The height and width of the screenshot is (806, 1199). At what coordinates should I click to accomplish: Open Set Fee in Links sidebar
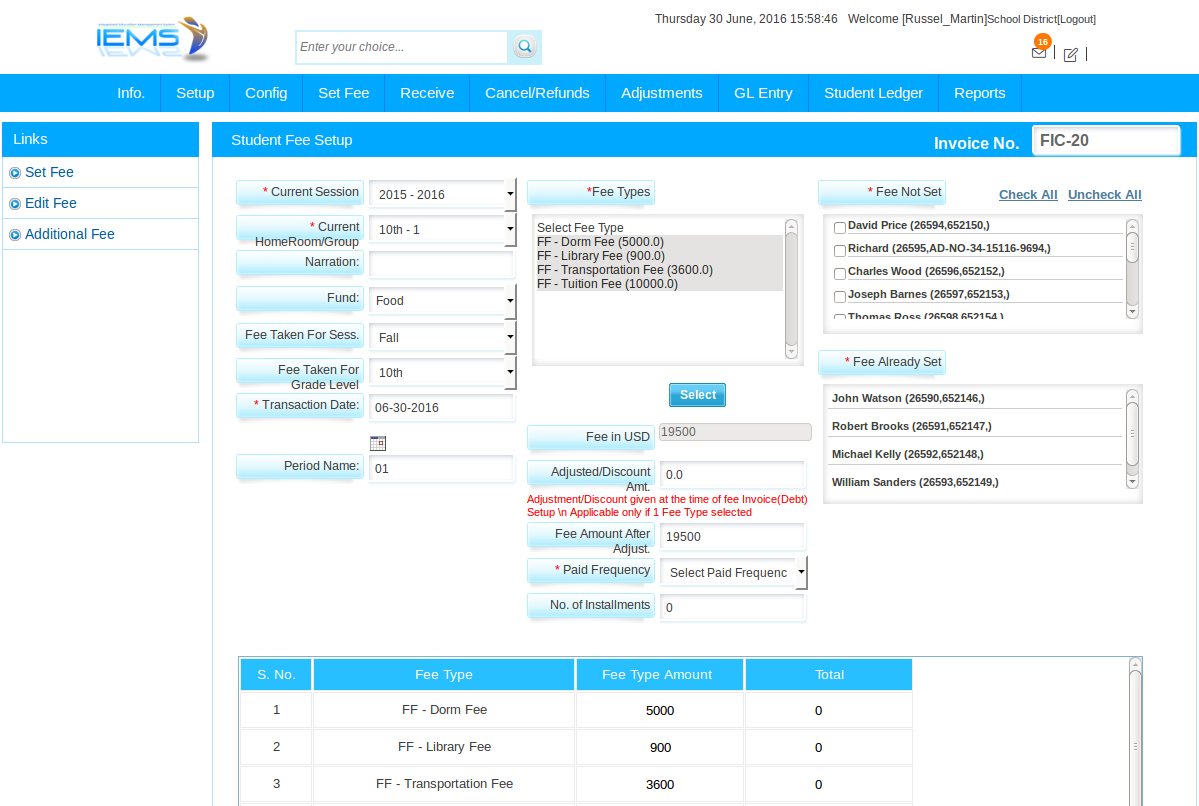49,172
